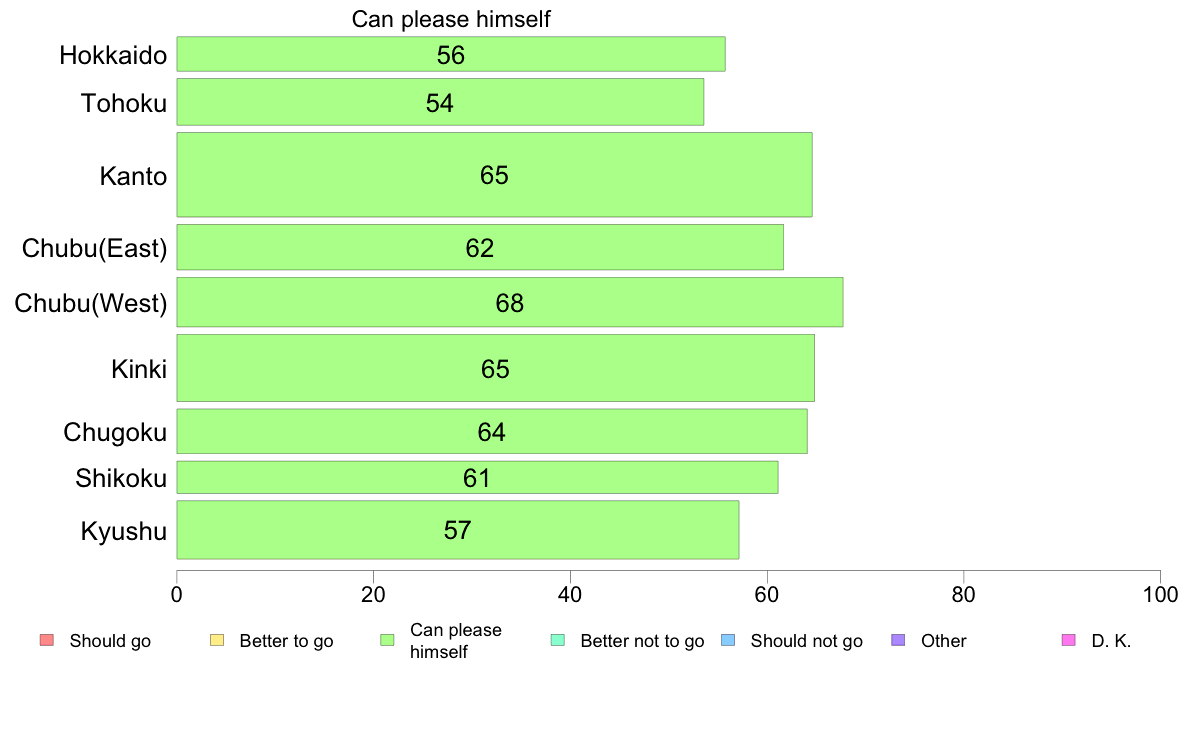Select the Hokkaido bar showing 56
Screen dimensions: 1188x736
[451, 54]
